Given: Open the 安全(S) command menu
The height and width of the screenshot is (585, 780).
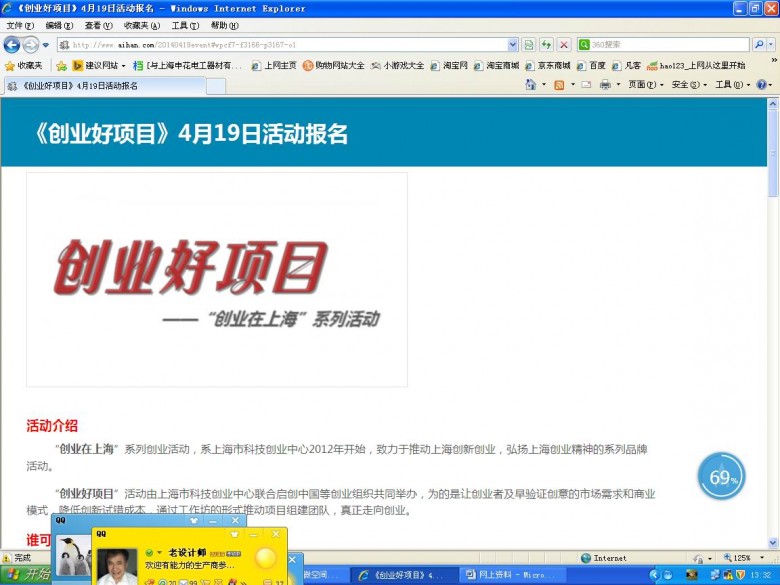Looking at the screenshot, I should coord(689,85).
